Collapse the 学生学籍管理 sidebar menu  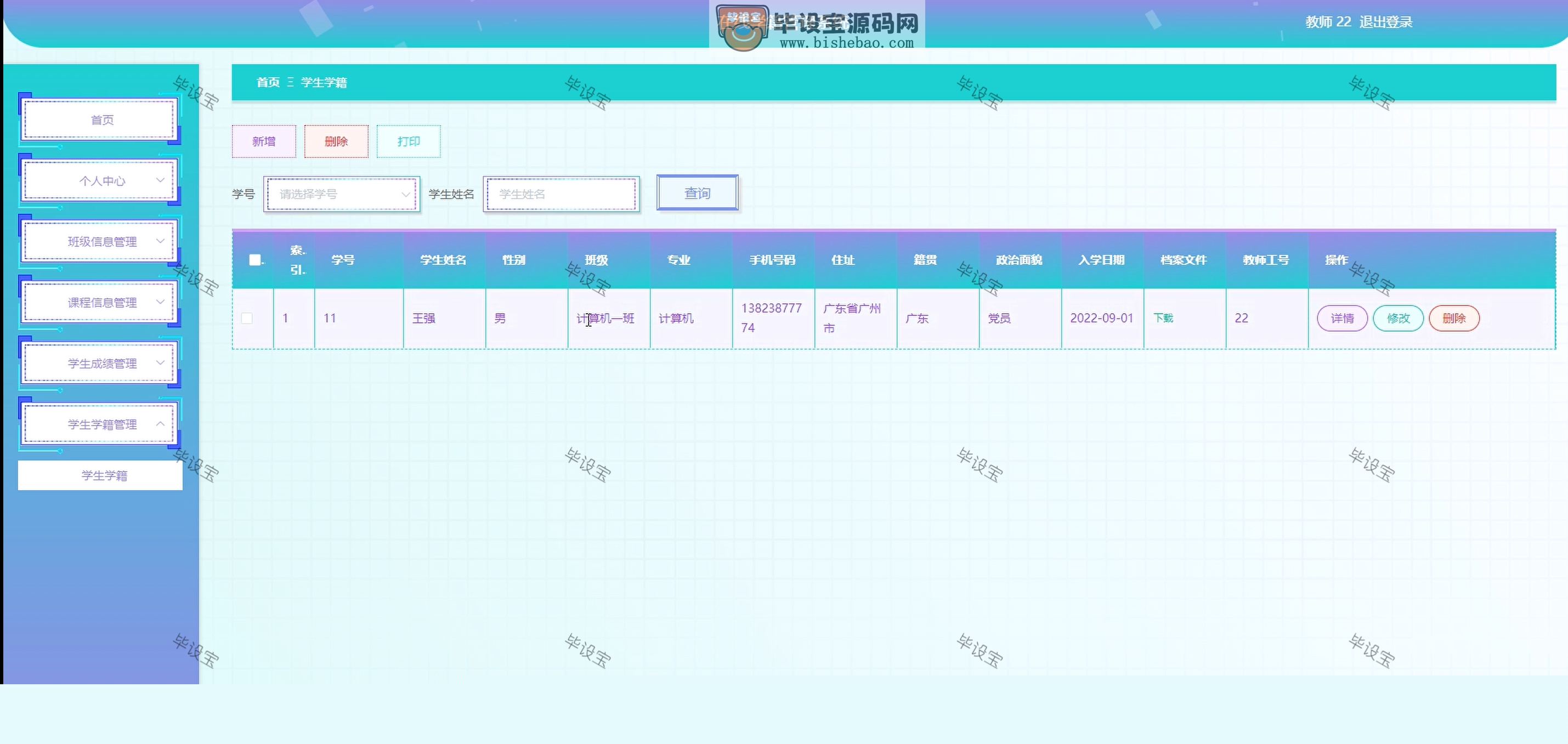pyautogui.click(x=99, y=423)
